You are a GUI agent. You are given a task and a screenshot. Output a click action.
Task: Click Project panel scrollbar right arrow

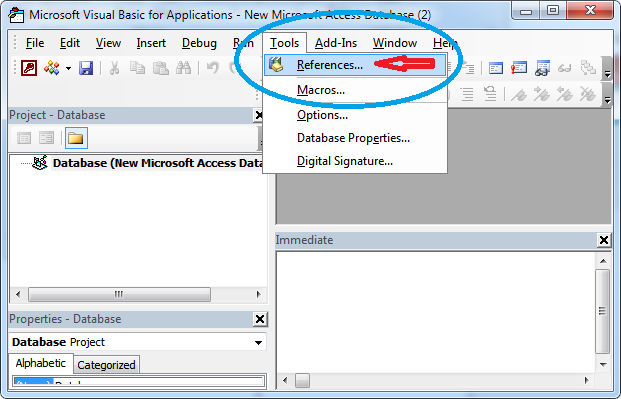point(259,294)
